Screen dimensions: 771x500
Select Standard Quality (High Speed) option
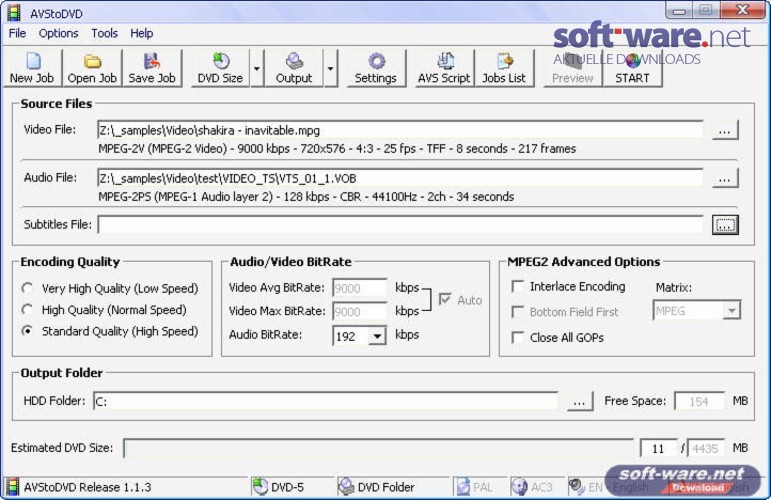28,331
